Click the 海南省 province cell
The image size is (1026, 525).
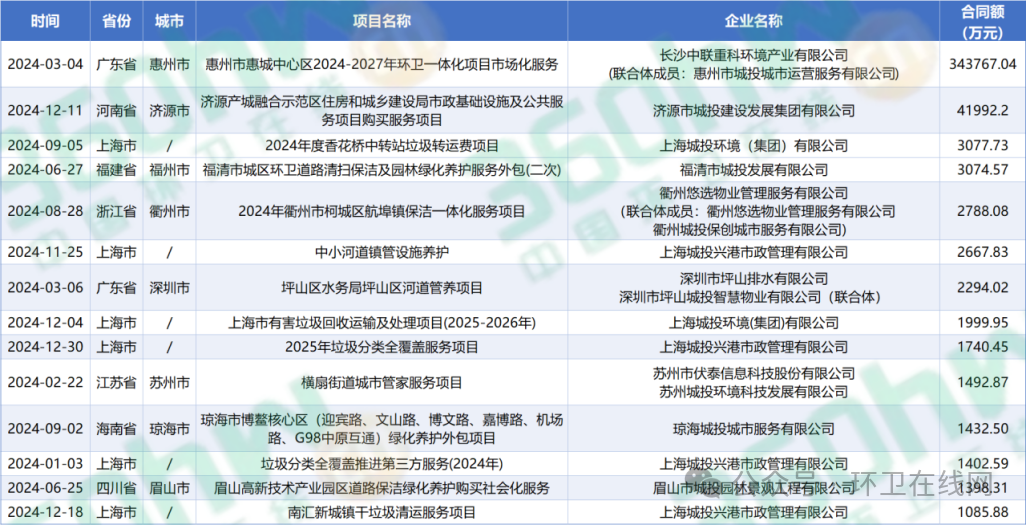[115, 428]
